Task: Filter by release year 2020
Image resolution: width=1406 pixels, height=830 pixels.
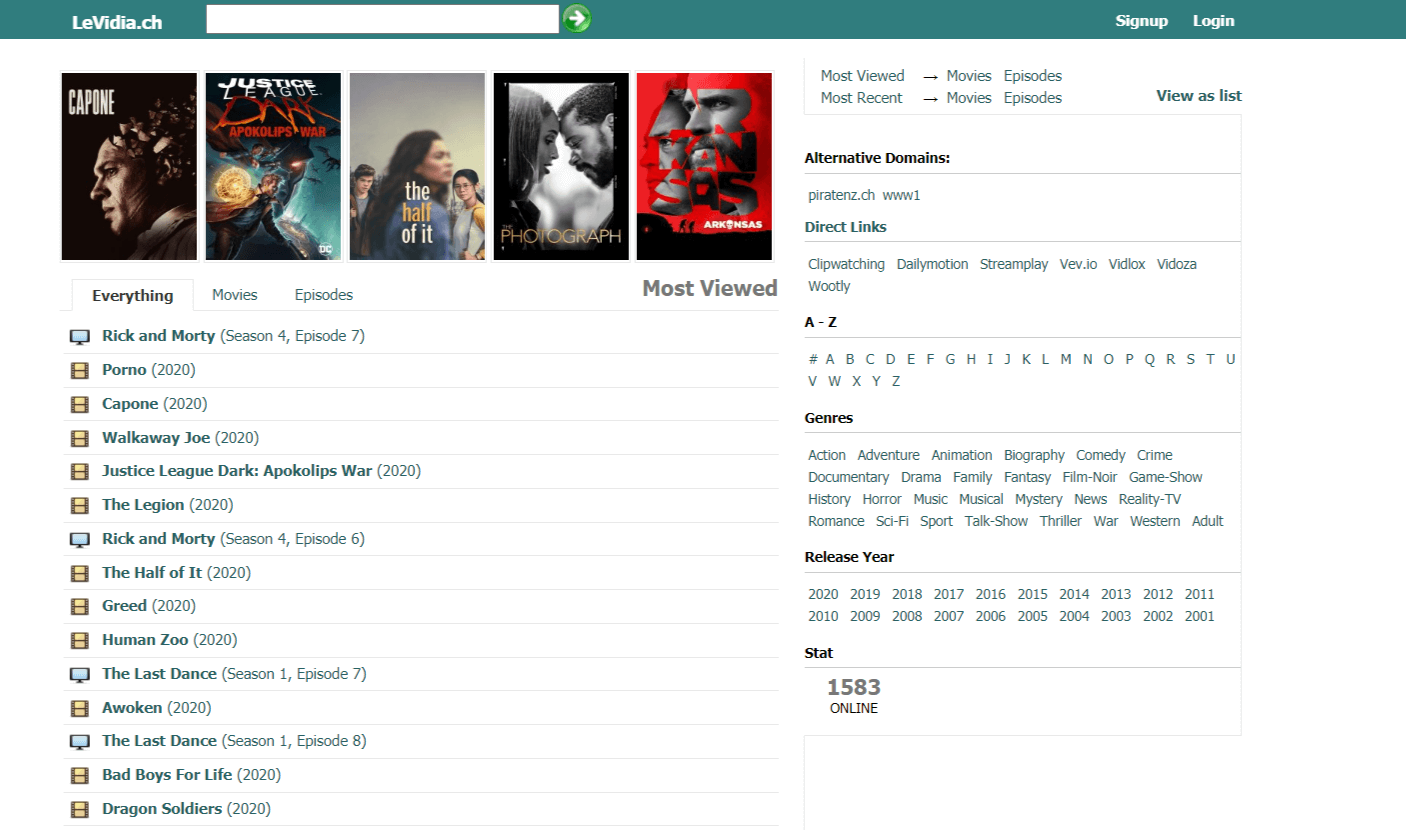Action: (x=823, y=594)
